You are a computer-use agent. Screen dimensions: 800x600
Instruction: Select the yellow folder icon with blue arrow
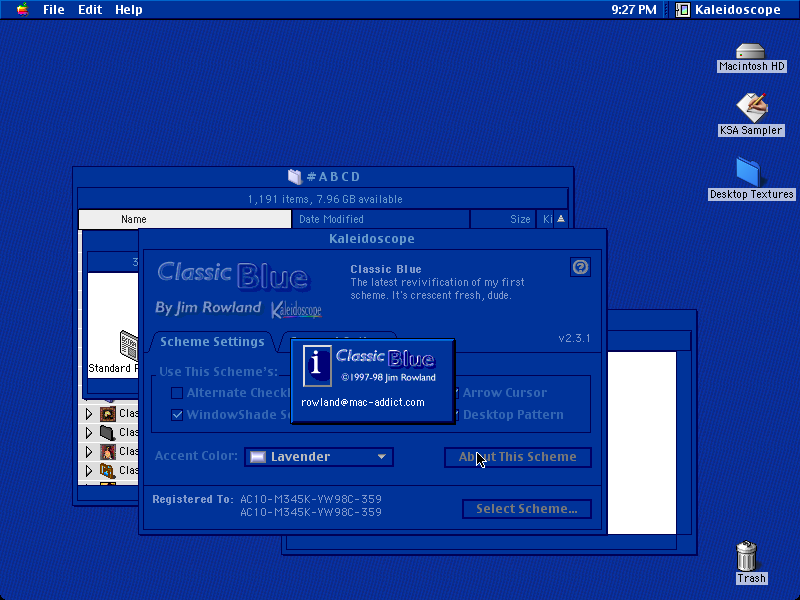click(x=107, y=470)
